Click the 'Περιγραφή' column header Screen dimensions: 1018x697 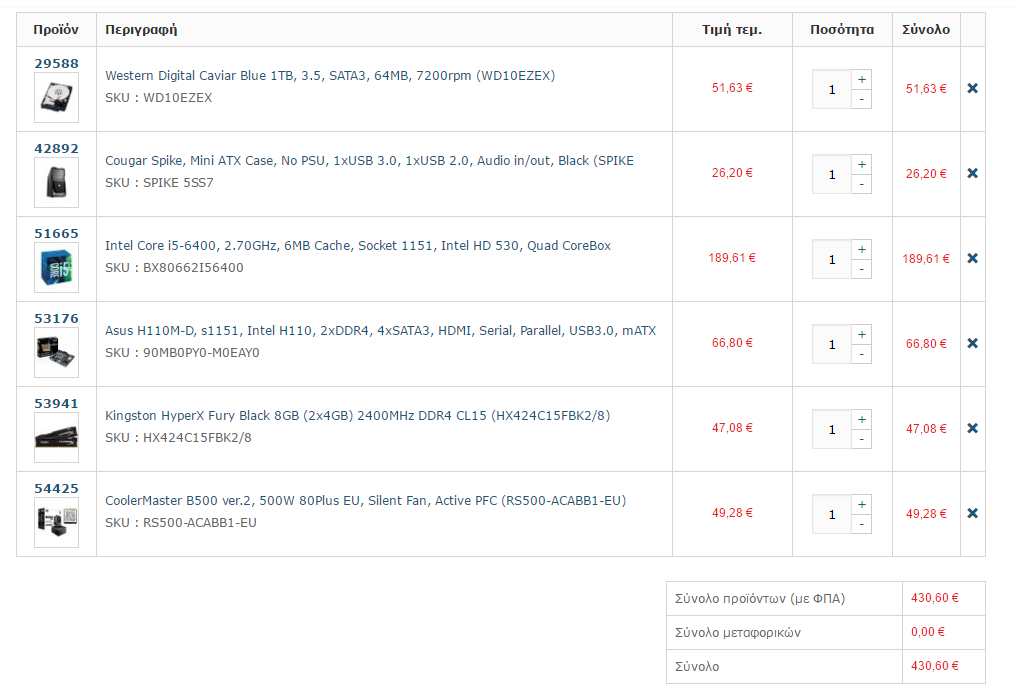click(141, 30)
